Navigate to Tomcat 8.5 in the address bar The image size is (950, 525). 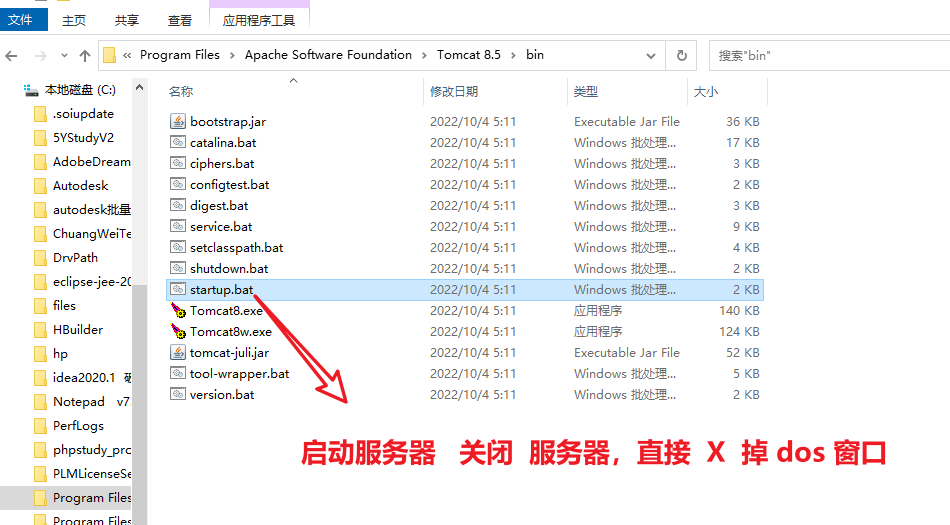pyautogui.click(x=469, y=54)
